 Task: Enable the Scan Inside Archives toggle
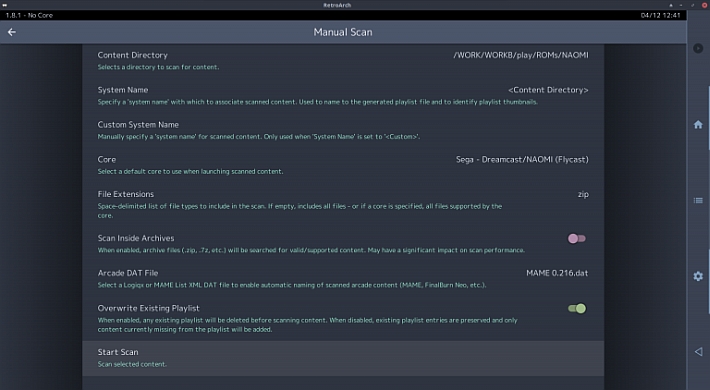577,239
